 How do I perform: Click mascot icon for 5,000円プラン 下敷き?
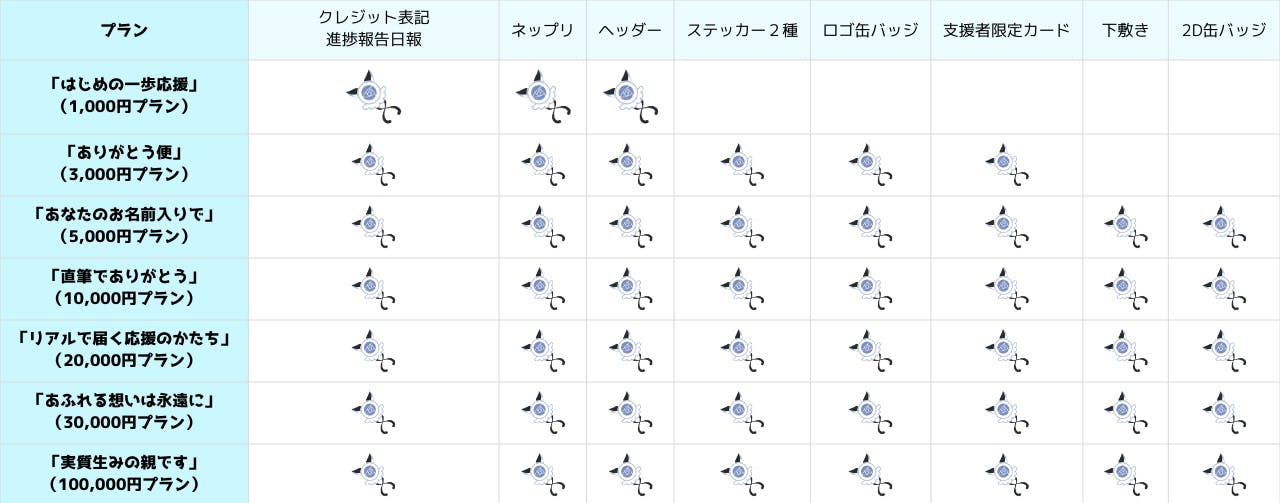[1125, 227]
